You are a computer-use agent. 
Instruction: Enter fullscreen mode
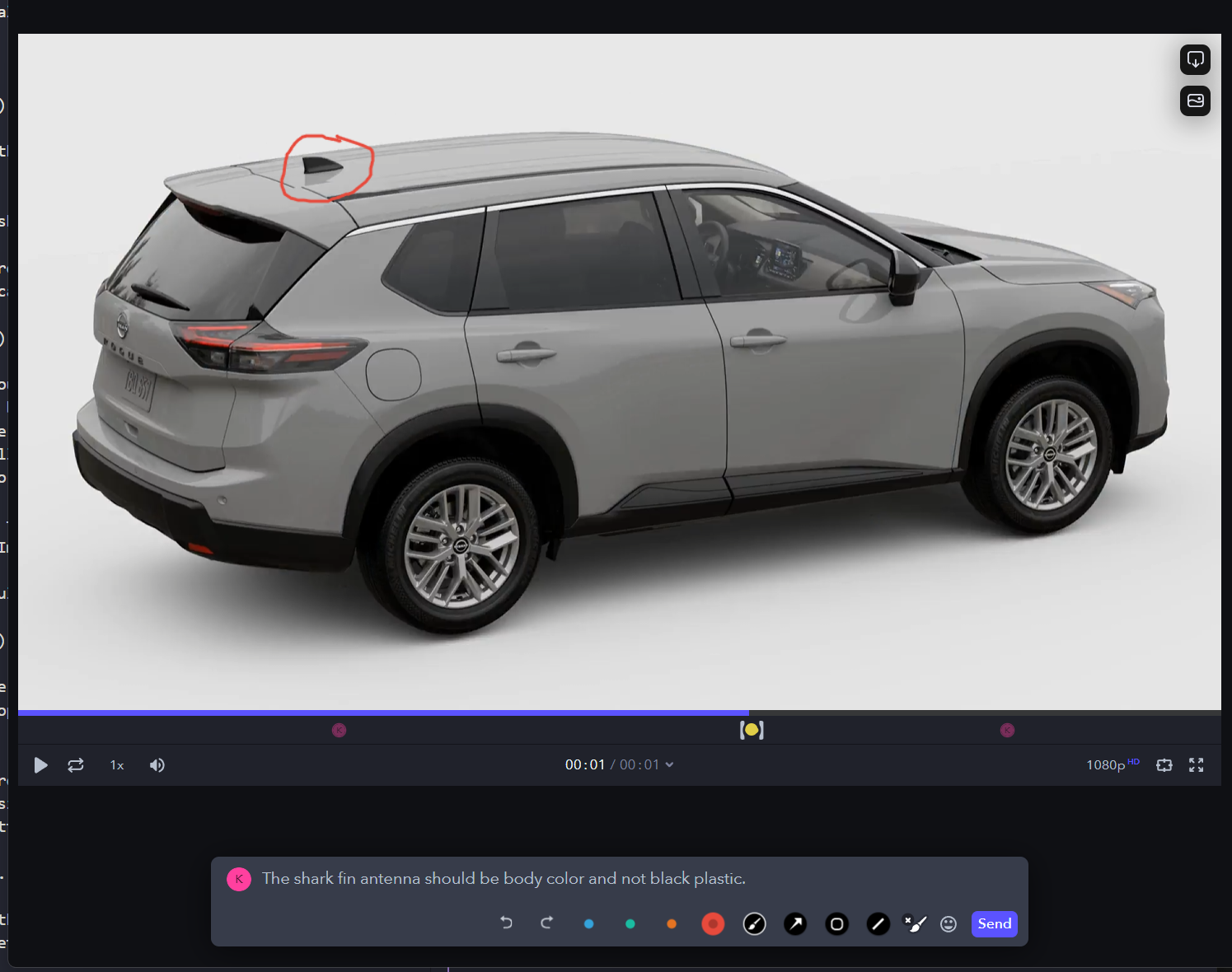(1197, 765)
